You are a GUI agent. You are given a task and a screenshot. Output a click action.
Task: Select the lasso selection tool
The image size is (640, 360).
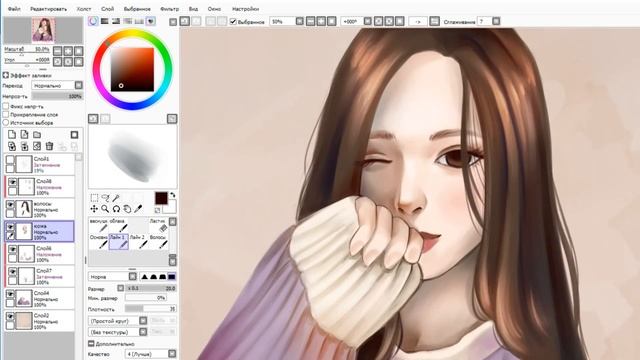[105, 198]
